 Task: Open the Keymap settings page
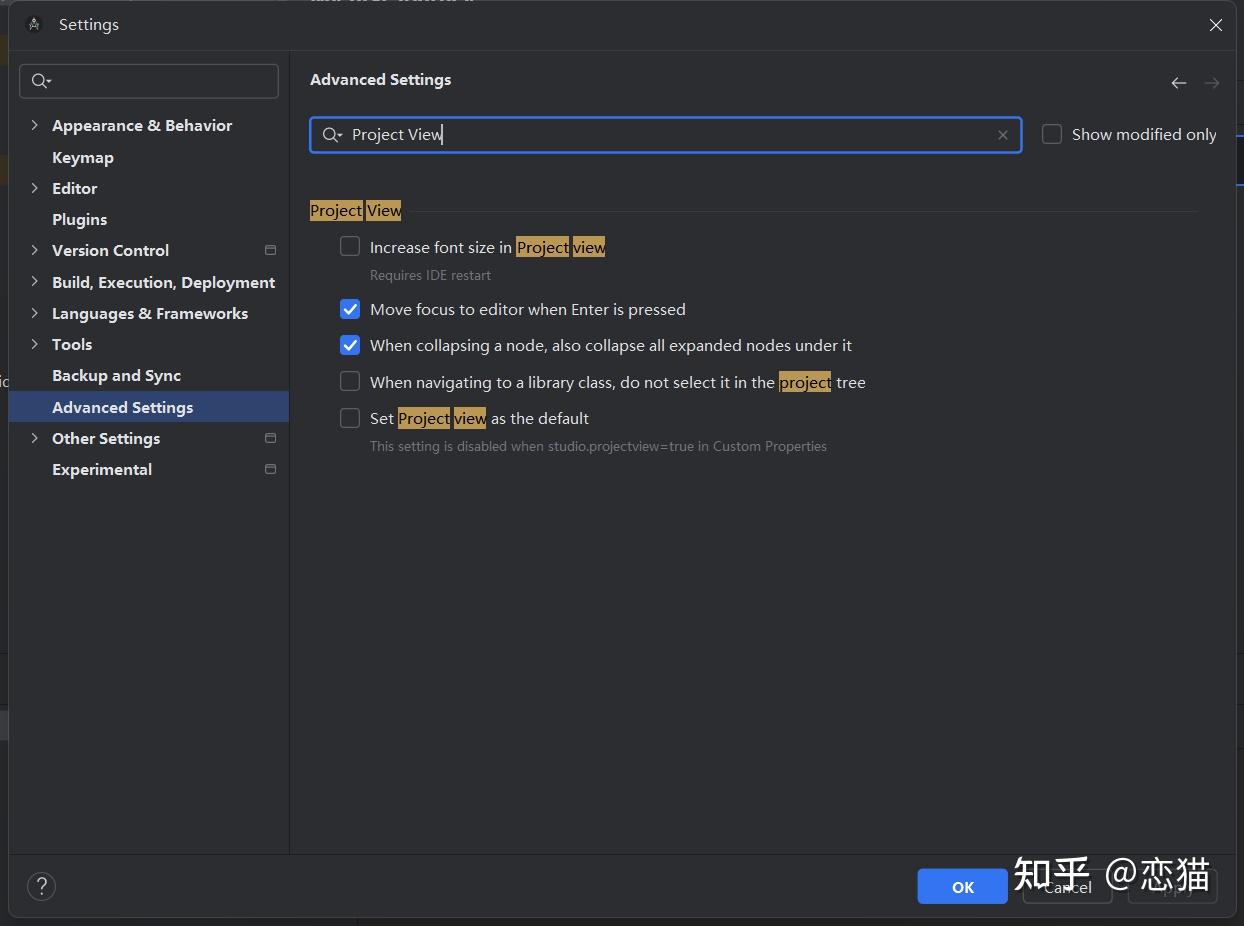pyautogui.click(x=83, y=157)
